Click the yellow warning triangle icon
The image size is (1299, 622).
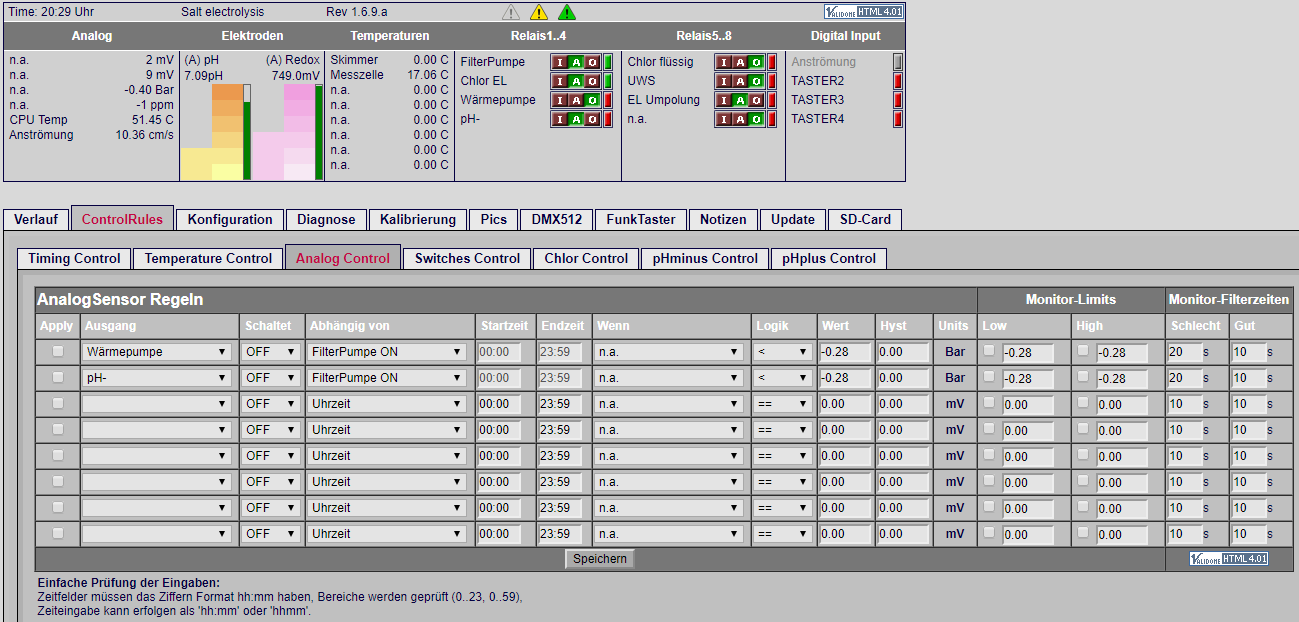(539, 12)
